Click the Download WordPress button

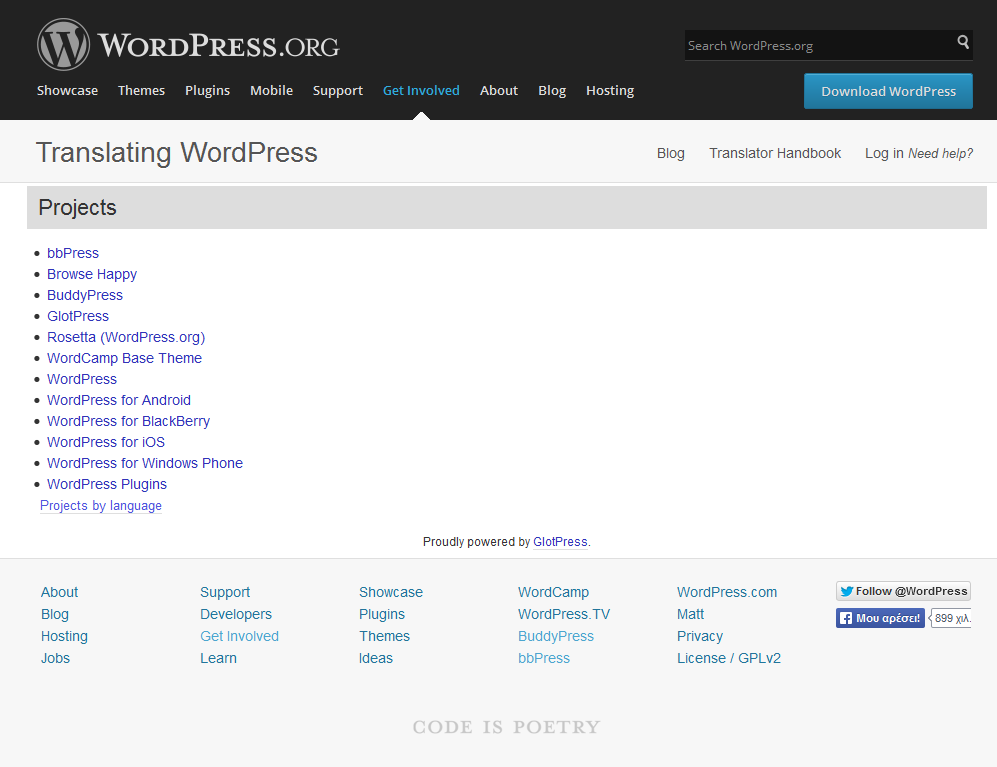point(888,91)
